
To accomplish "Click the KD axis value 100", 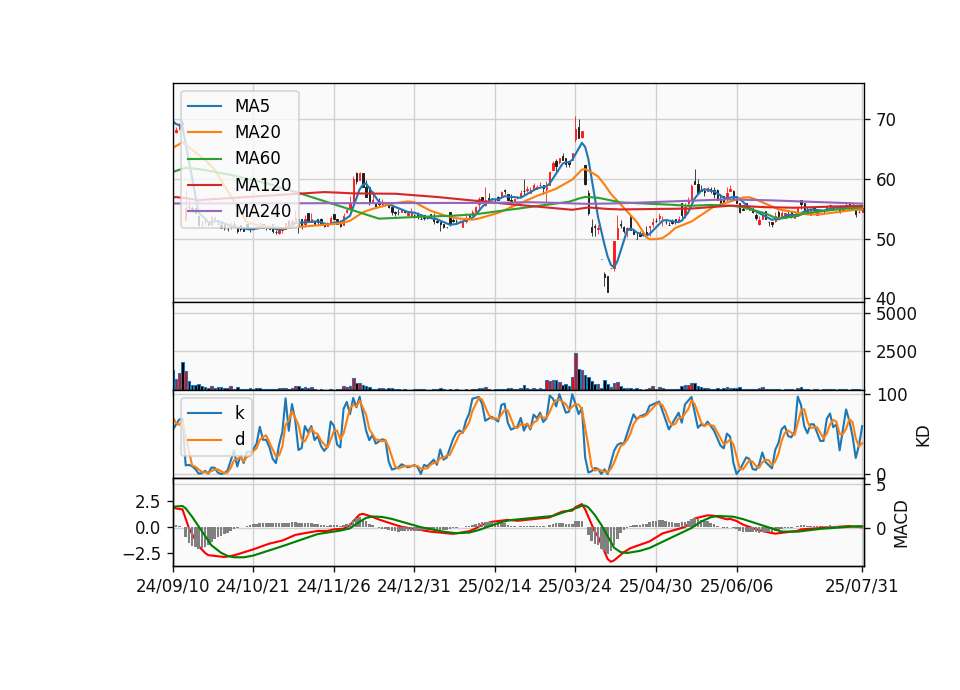I will pyautogui.click(x=891, y=395).
